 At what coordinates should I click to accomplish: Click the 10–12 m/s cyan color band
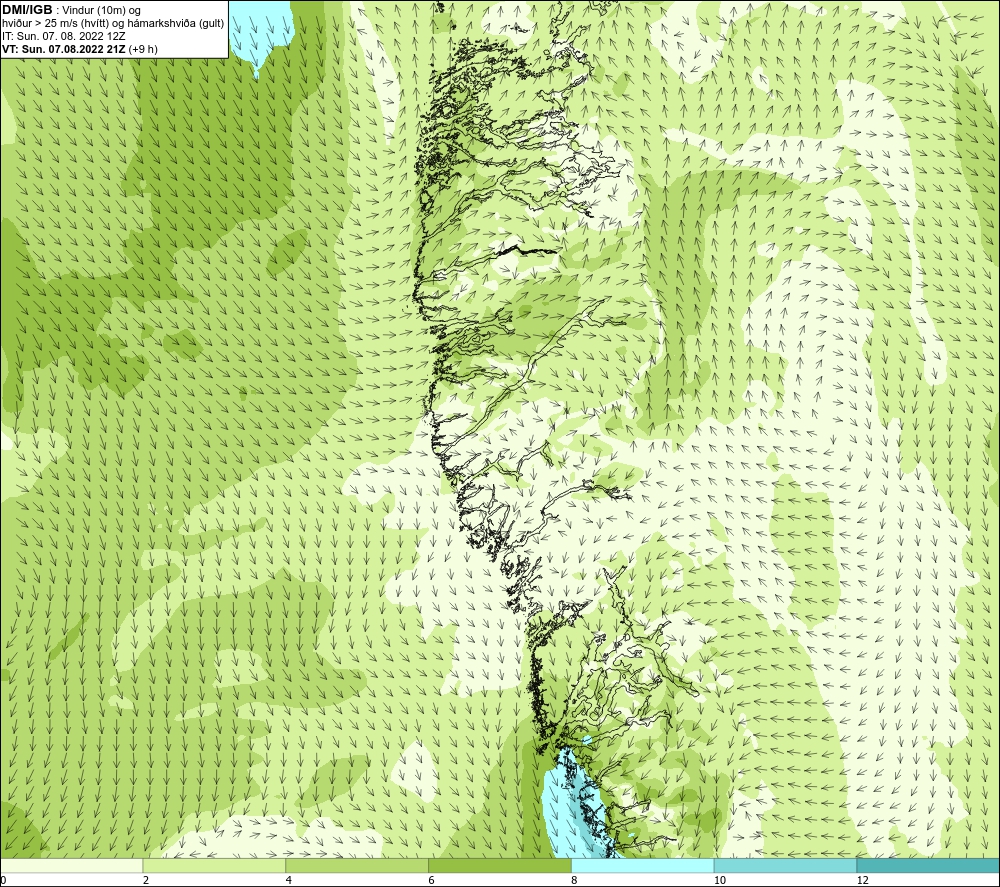[x=785, y=865]
